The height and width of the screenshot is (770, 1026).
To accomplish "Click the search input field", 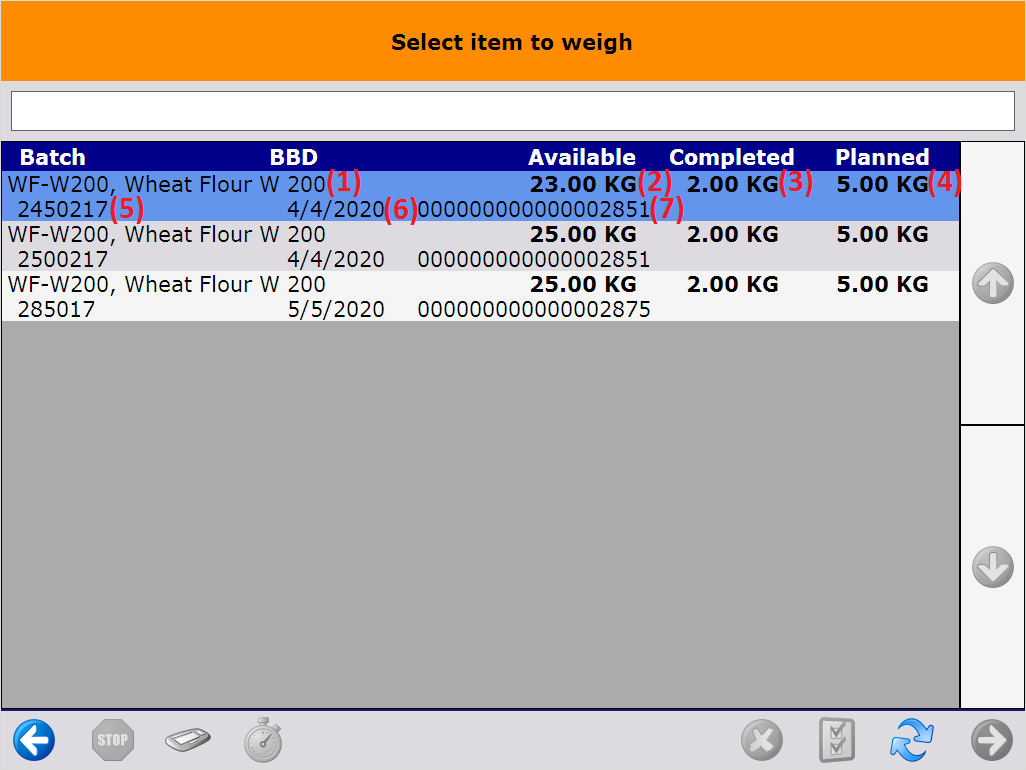I will click(512, 111).
